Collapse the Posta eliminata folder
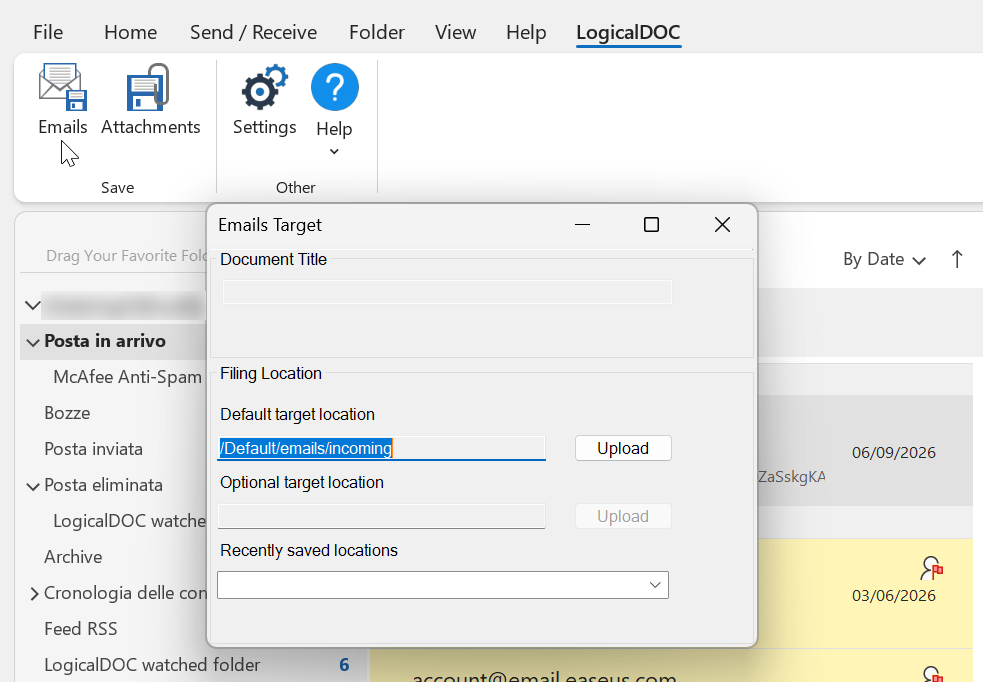 [x=33, y=486]
